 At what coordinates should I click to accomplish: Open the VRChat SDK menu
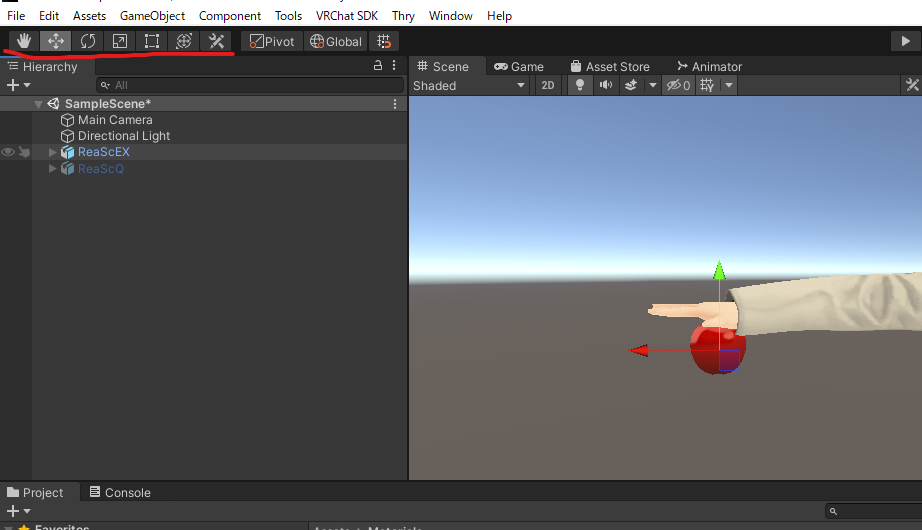coord(347,16)
